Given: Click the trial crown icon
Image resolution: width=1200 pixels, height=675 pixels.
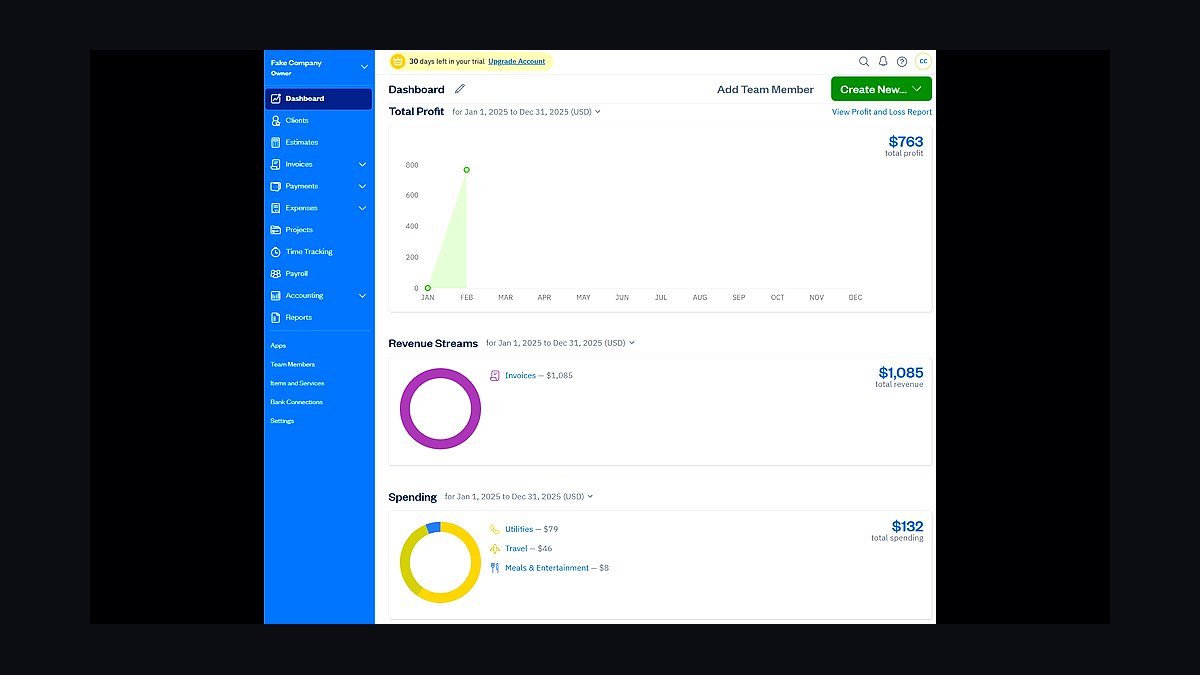Looking at the screenshot, I should 398,61.
